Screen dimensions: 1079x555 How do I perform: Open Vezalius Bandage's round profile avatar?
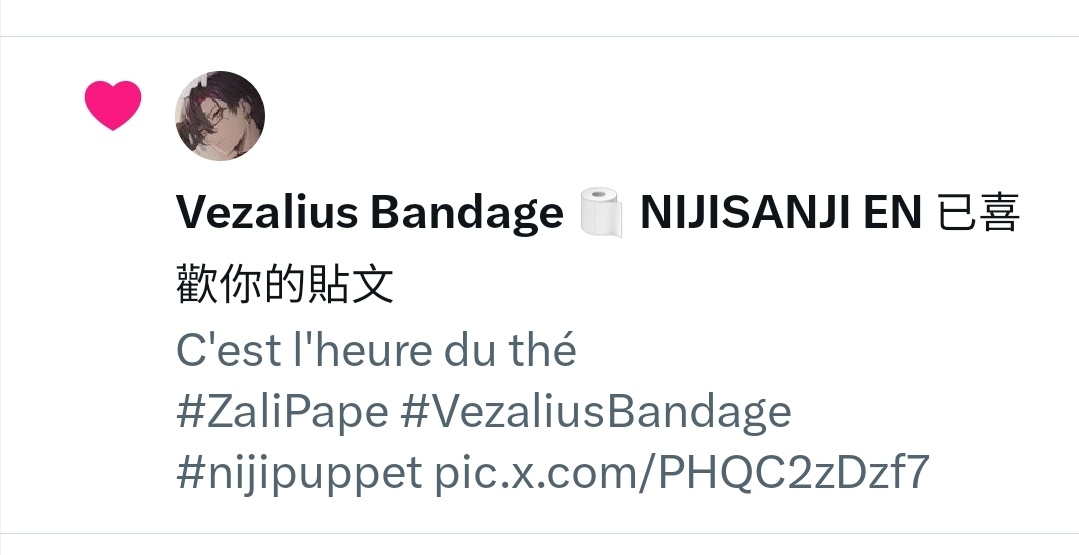click(220, 116)
